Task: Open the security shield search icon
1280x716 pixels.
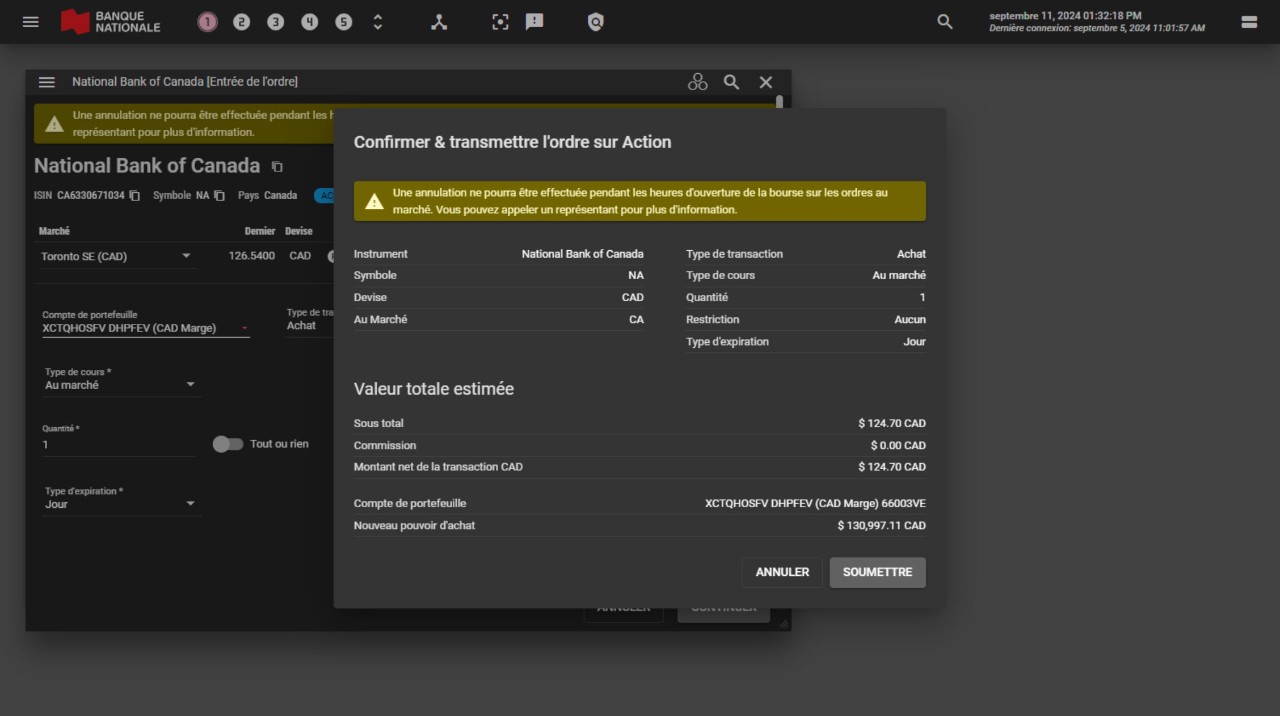Action: tap(596, 21)
